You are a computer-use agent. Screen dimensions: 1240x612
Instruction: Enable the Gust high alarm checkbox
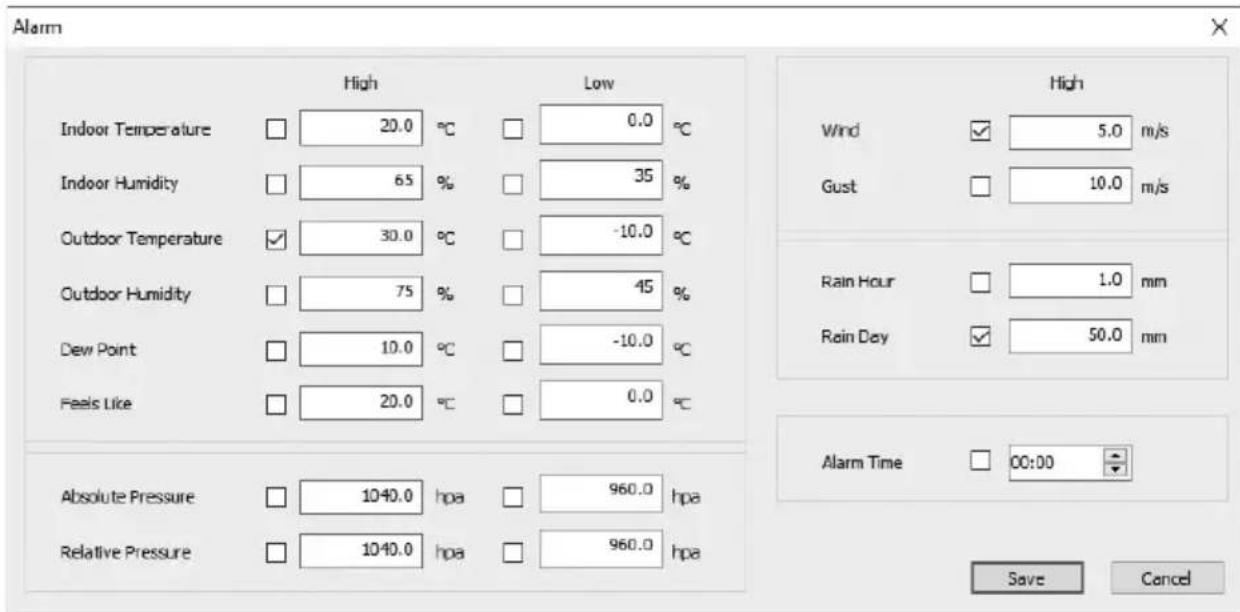pos(982,185)
